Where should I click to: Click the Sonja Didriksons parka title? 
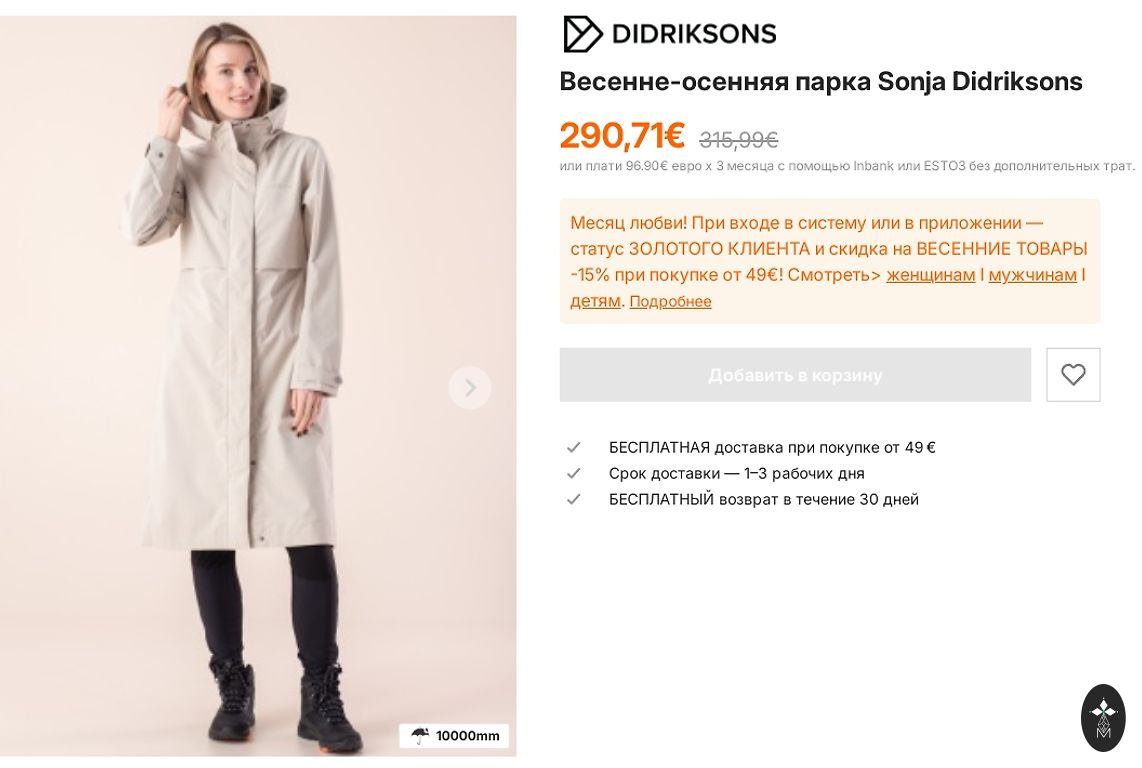tap(820, 82)
